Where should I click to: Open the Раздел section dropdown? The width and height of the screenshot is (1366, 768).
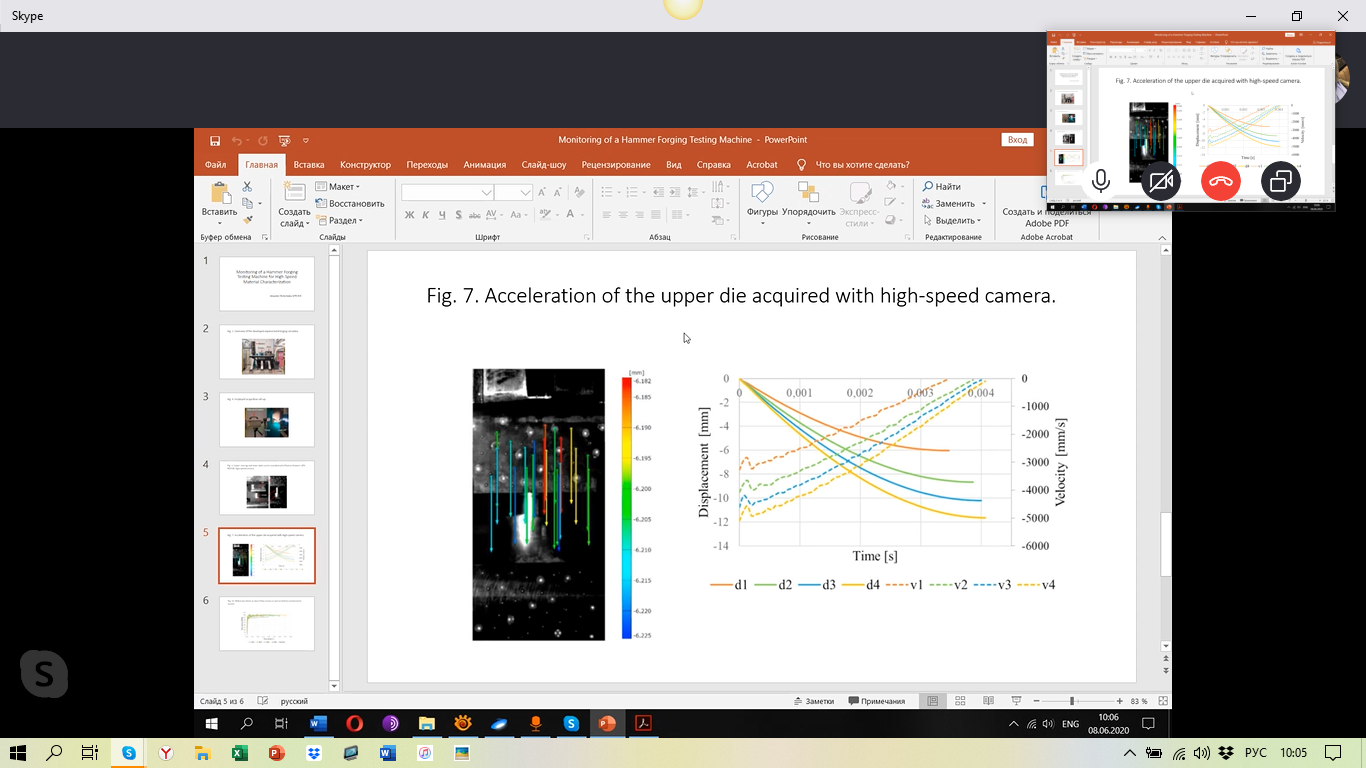coord(340,220)
